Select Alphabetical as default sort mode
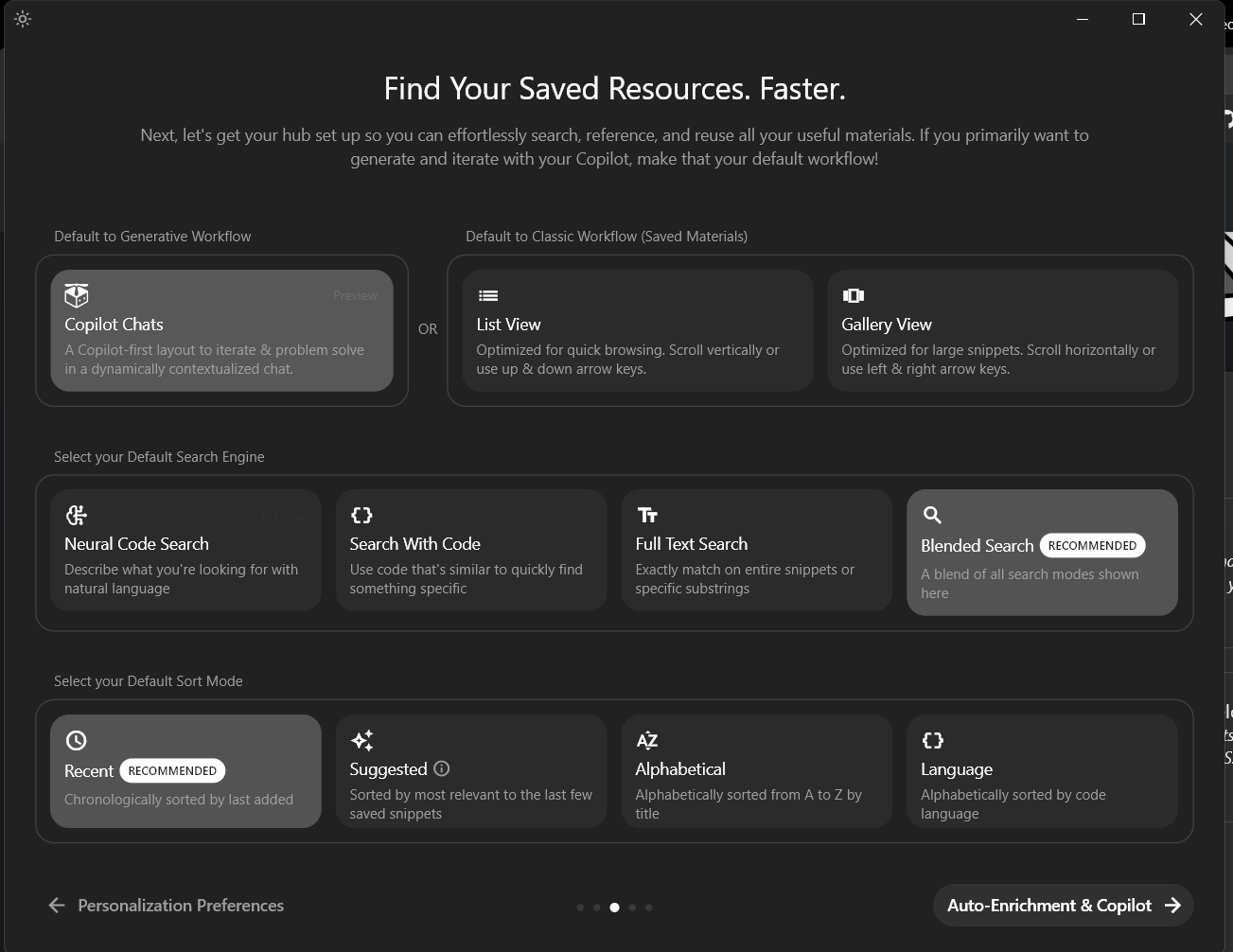The width and height of the screenshot is (1233, 952). [x=756, y=770]
